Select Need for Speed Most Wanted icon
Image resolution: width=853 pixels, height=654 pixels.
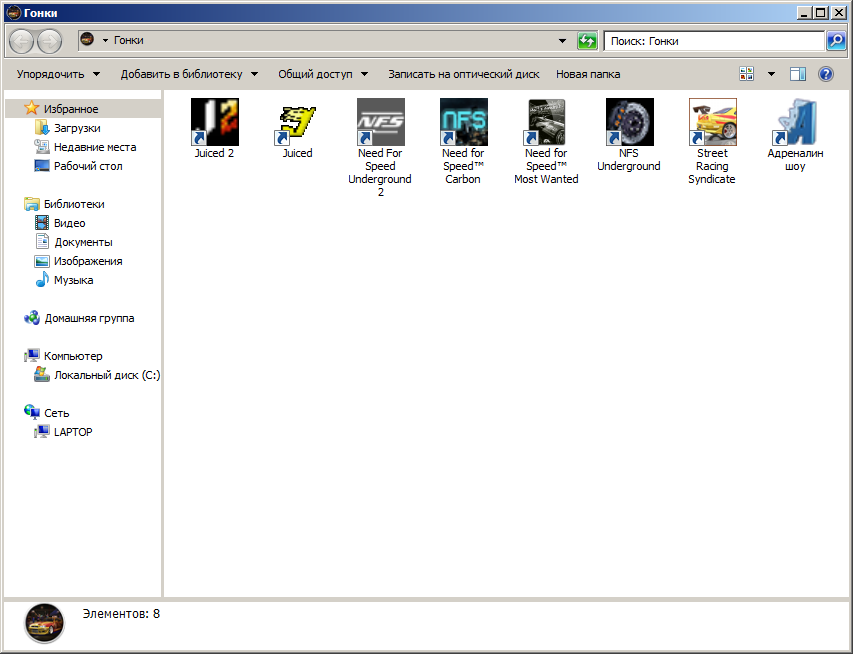click(x=546, y=122)
